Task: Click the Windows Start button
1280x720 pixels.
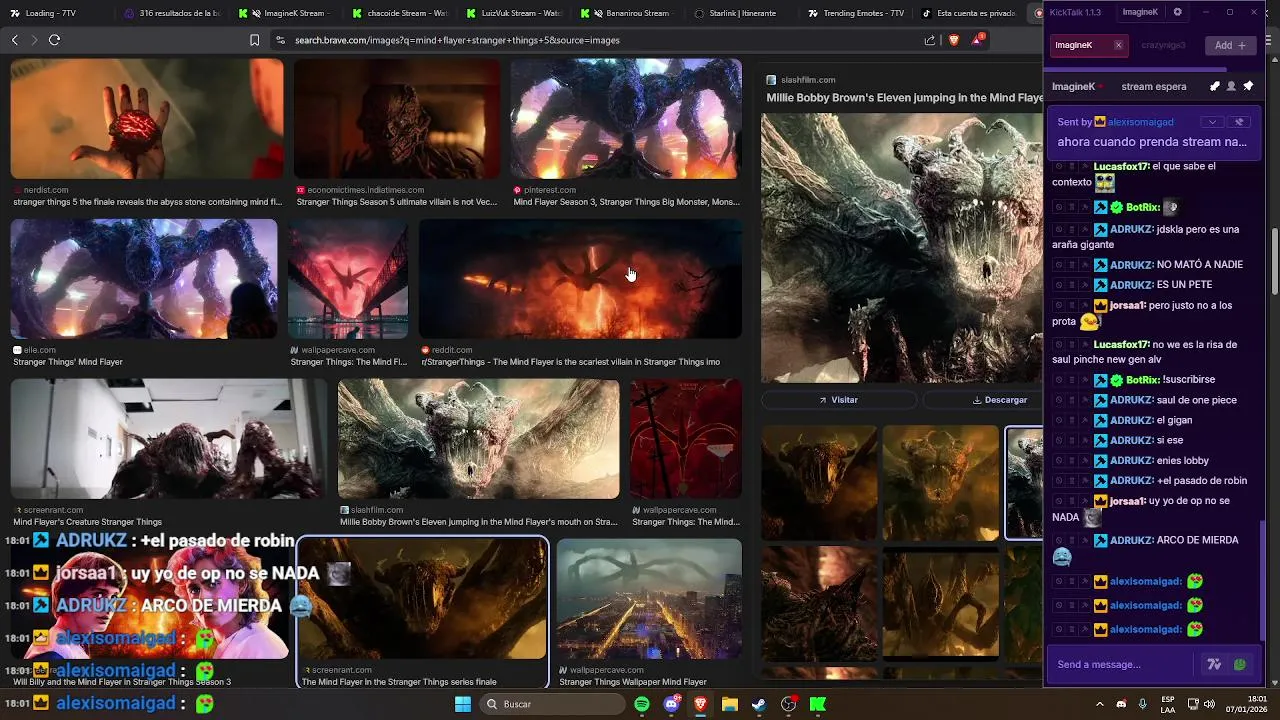Action: (463, 704)
